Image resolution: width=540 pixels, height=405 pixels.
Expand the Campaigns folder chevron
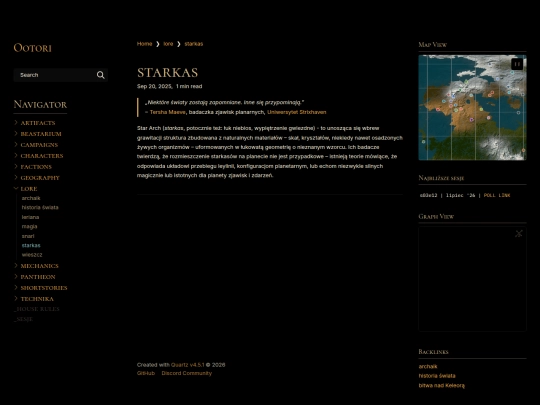(16, 144)
